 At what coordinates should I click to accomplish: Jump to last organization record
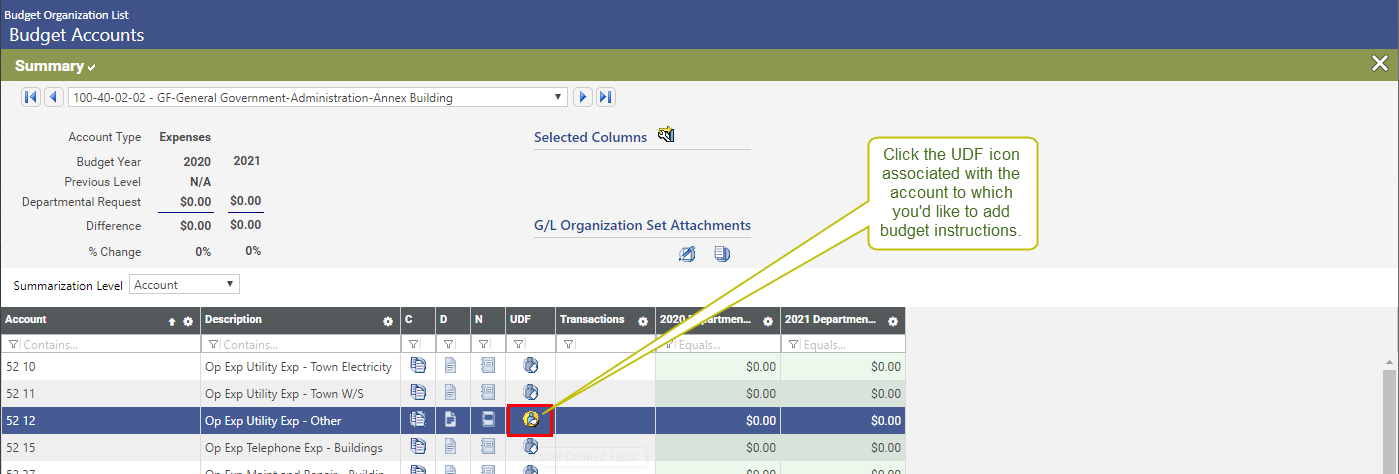[x=606, y=97]
